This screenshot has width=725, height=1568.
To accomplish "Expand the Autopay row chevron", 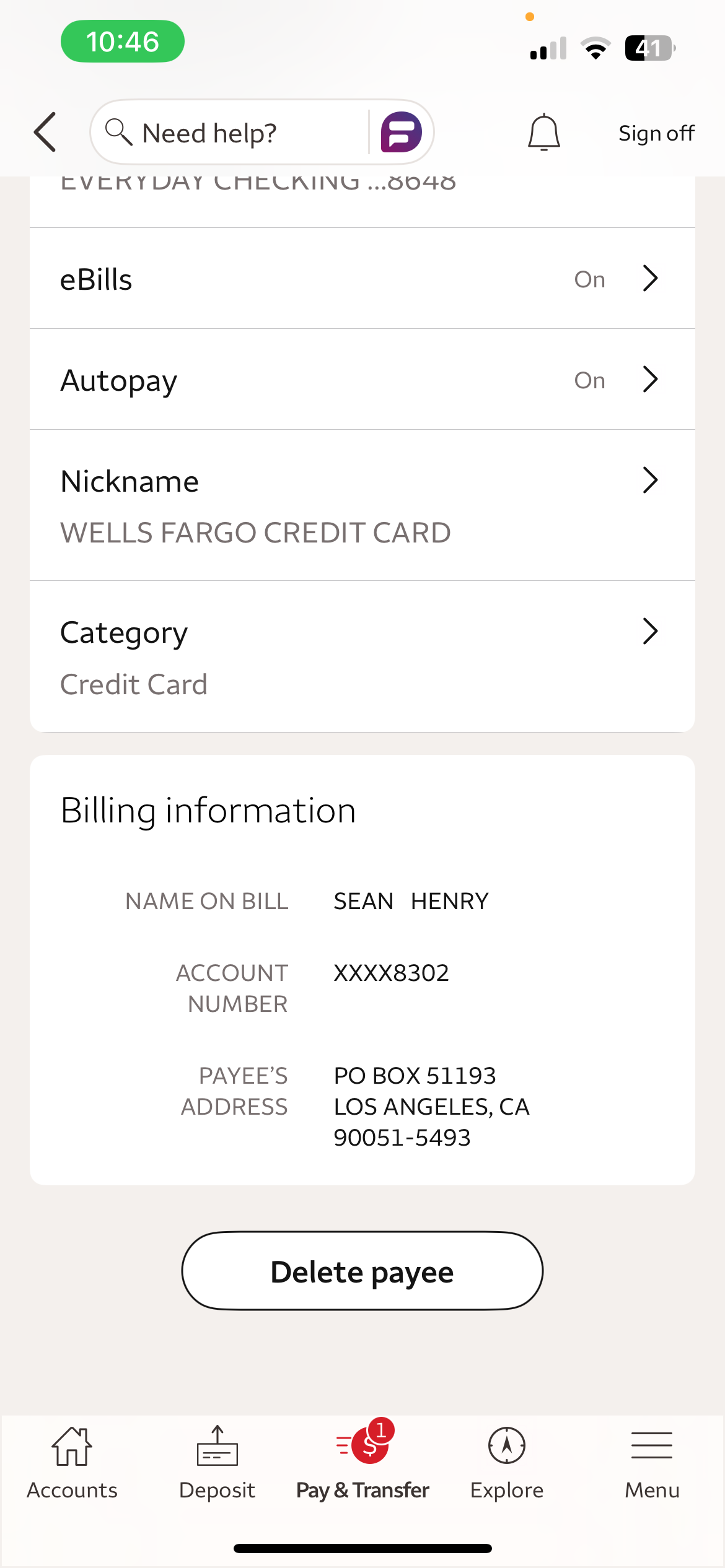I will (x=650, y=380).
